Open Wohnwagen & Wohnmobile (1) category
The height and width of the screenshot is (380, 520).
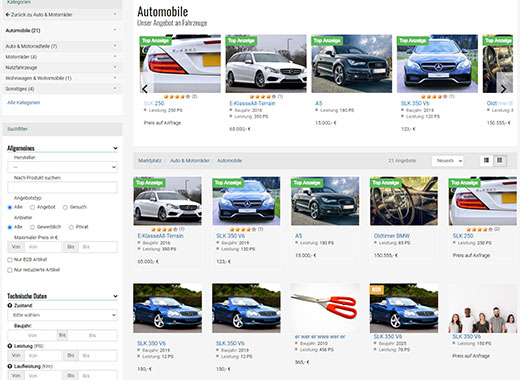click(x=38, y=78)
